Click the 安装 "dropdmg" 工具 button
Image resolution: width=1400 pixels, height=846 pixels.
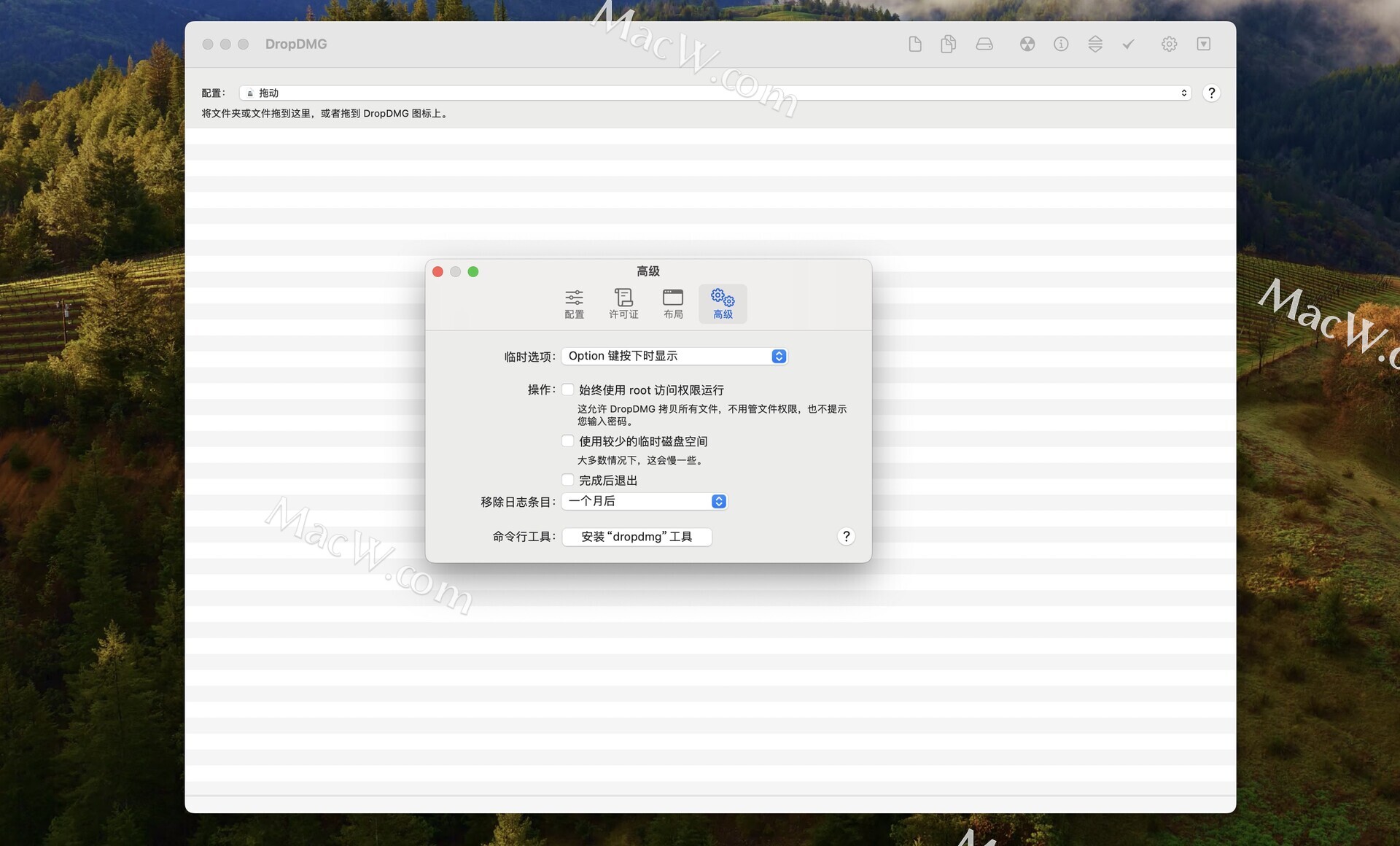coord(637,537)
